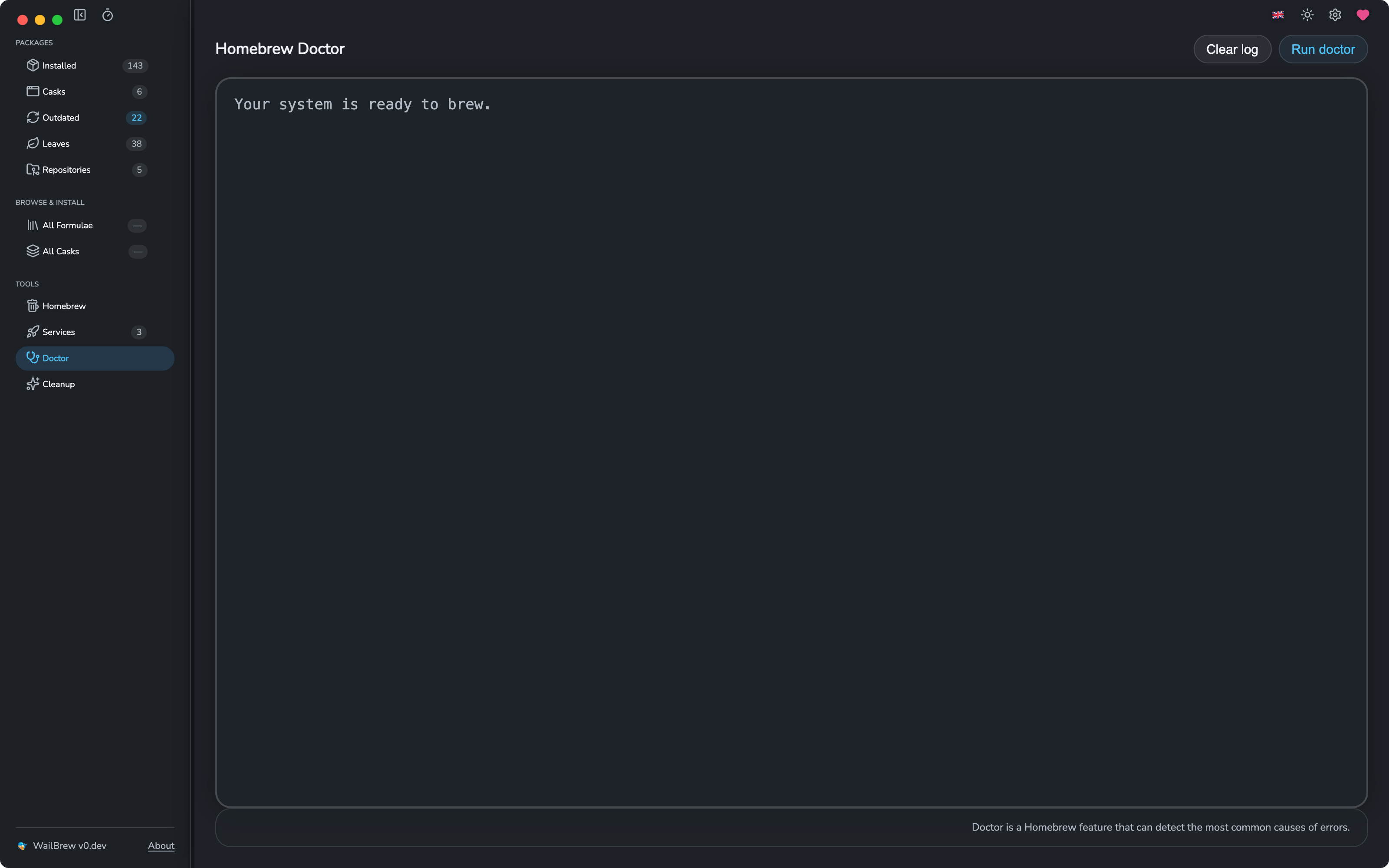
Task: Click the Run doctor button
Action: click(x=1323, y=49)
